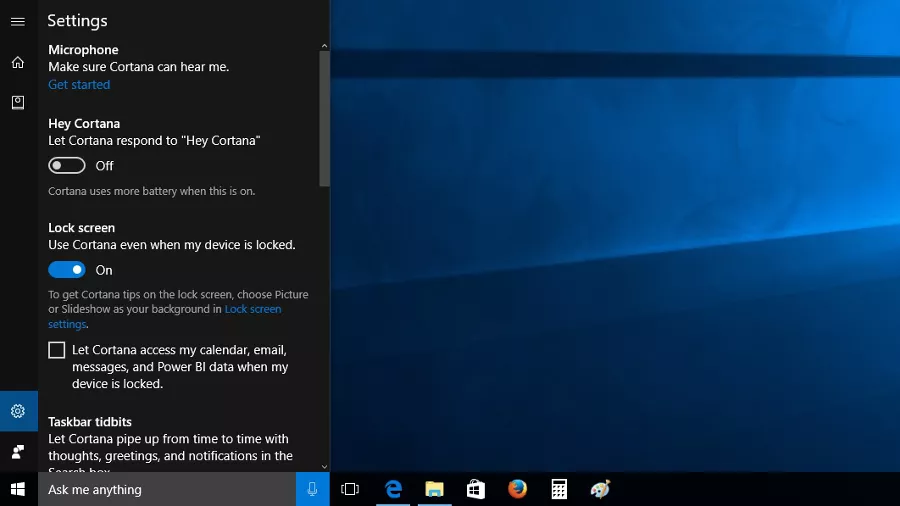Viewport: 900px width, 506px height.
Task: Open the Cortana Notebook
Action: coord(18,102)
